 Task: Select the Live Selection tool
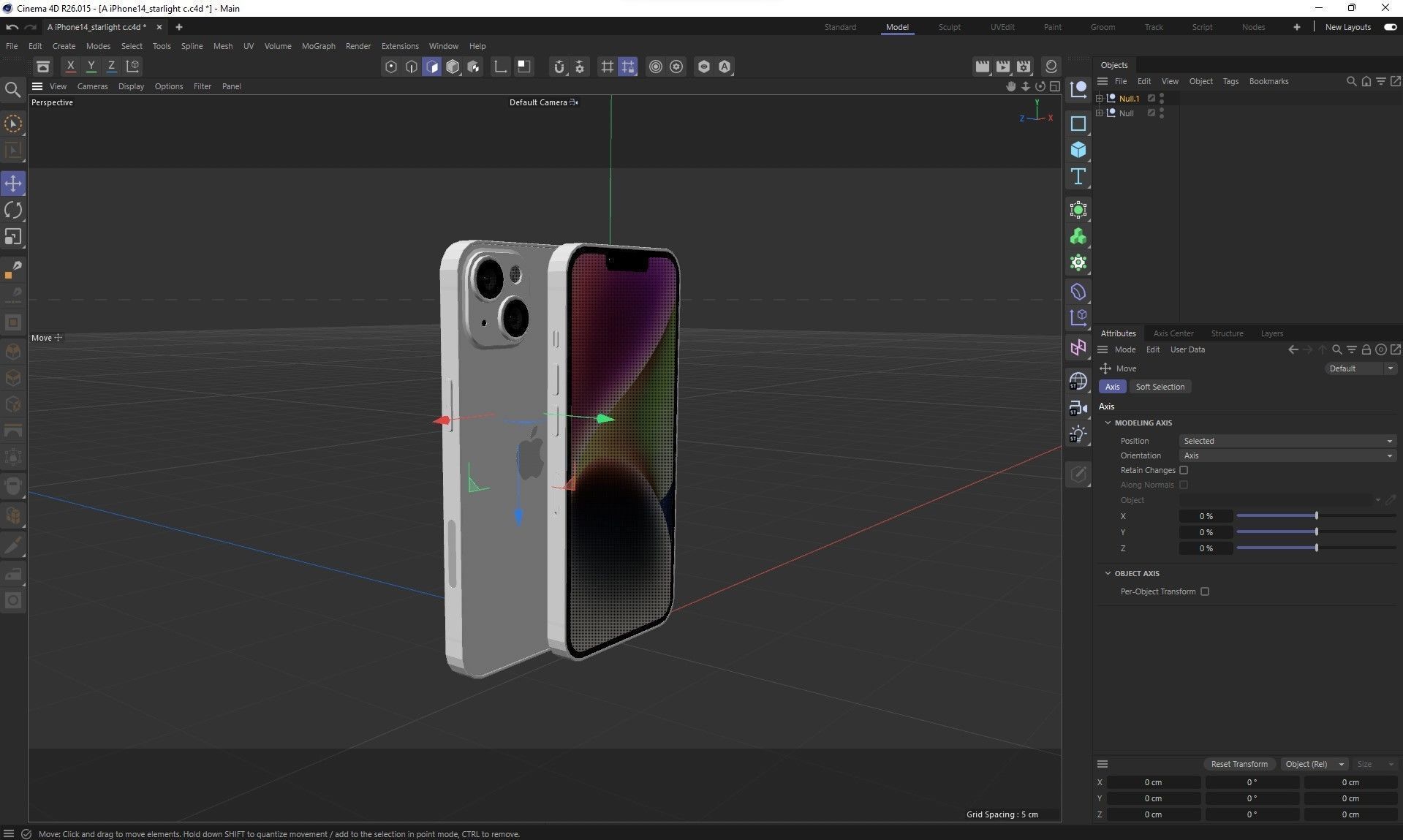(x=13, y=124)
